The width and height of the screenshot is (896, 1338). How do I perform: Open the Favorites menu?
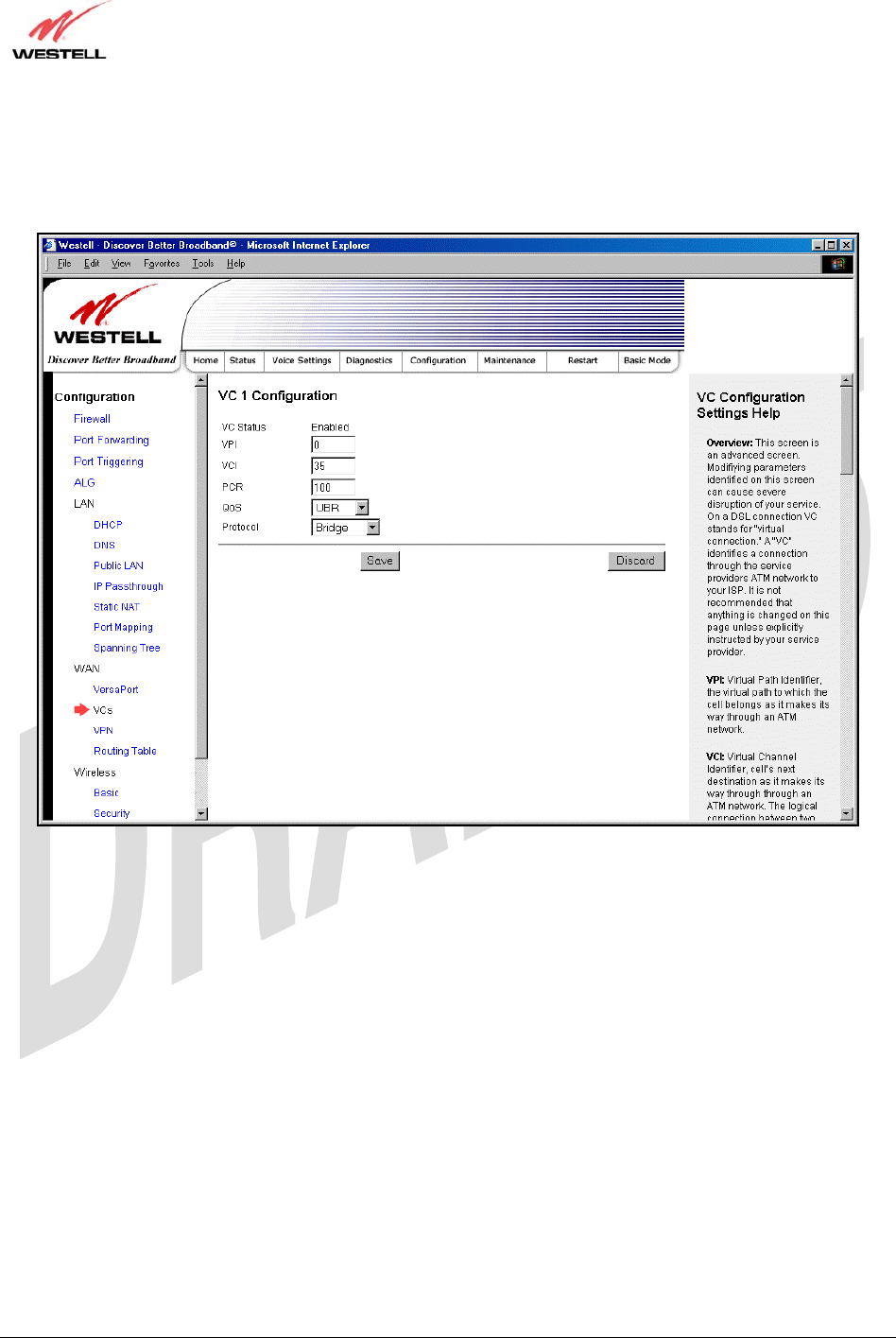click(x=162, y=264)
